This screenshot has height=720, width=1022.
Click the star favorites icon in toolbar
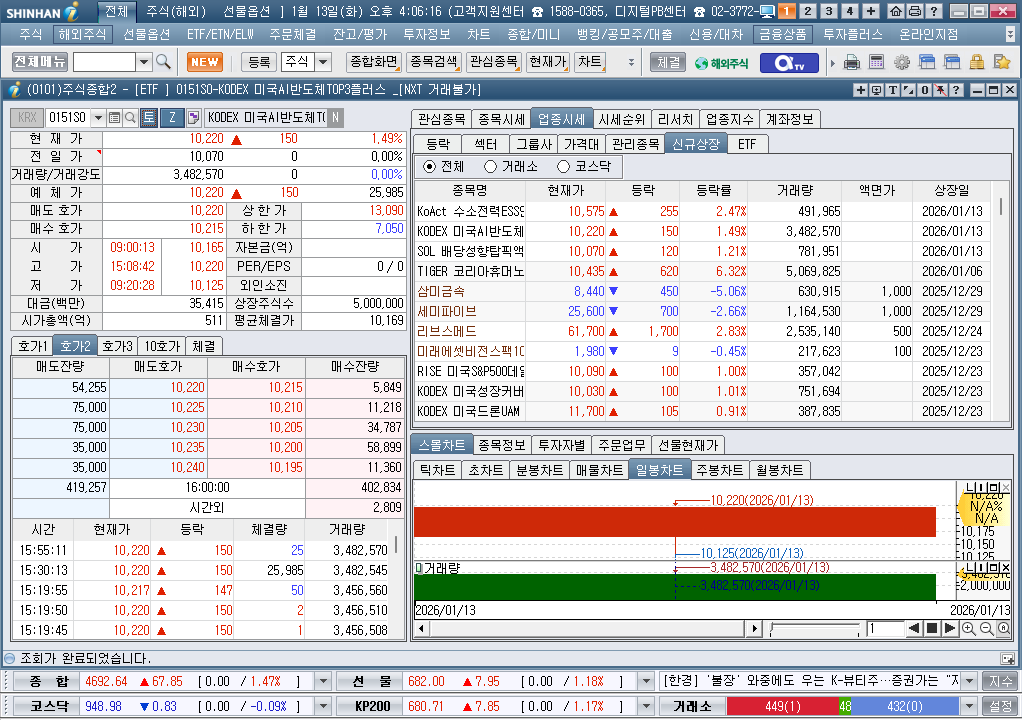click(1002, 63)
